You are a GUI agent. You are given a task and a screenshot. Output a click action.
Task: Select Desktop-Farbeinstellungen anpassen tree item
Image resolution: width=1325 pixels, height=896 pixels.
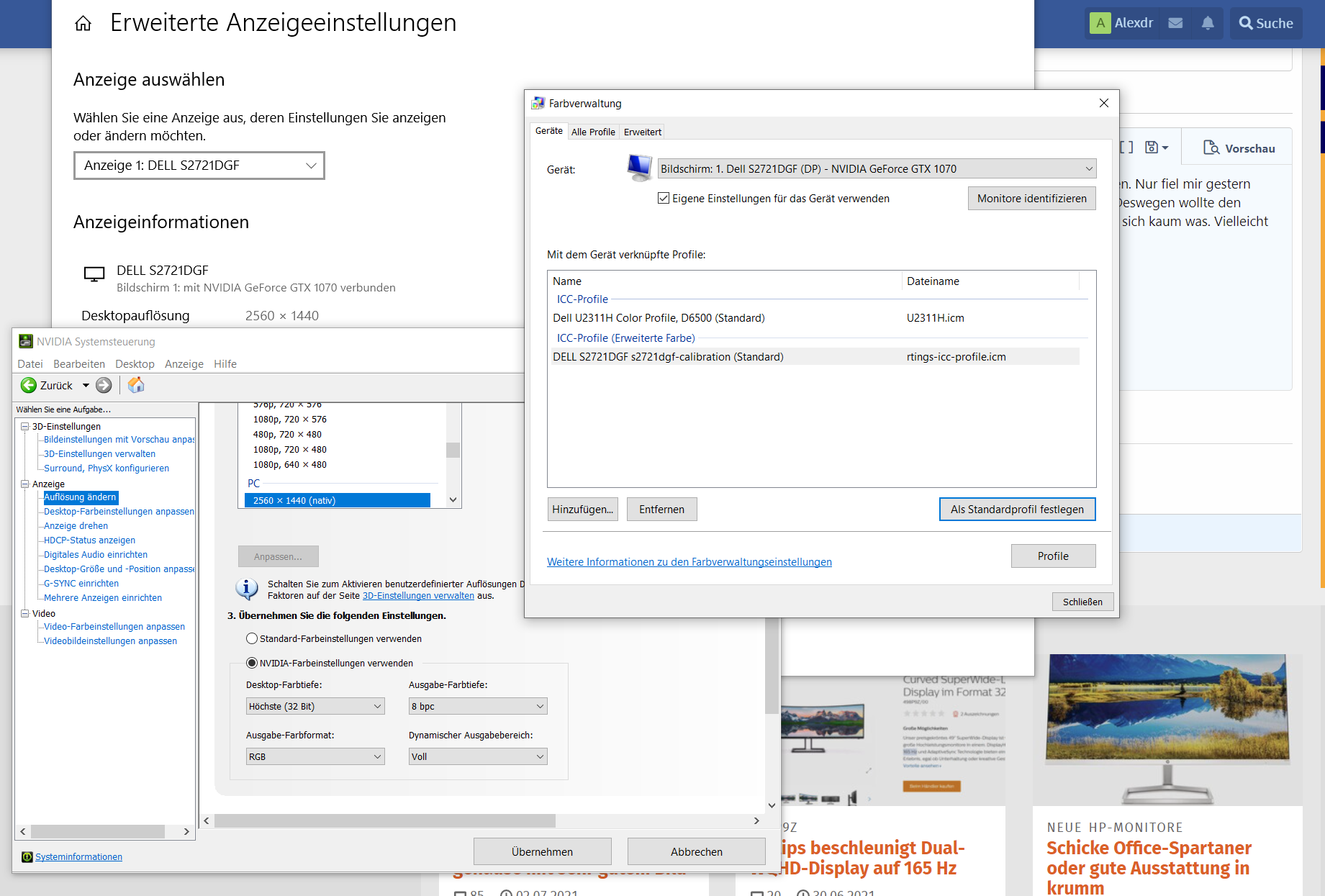click(119, 511)
